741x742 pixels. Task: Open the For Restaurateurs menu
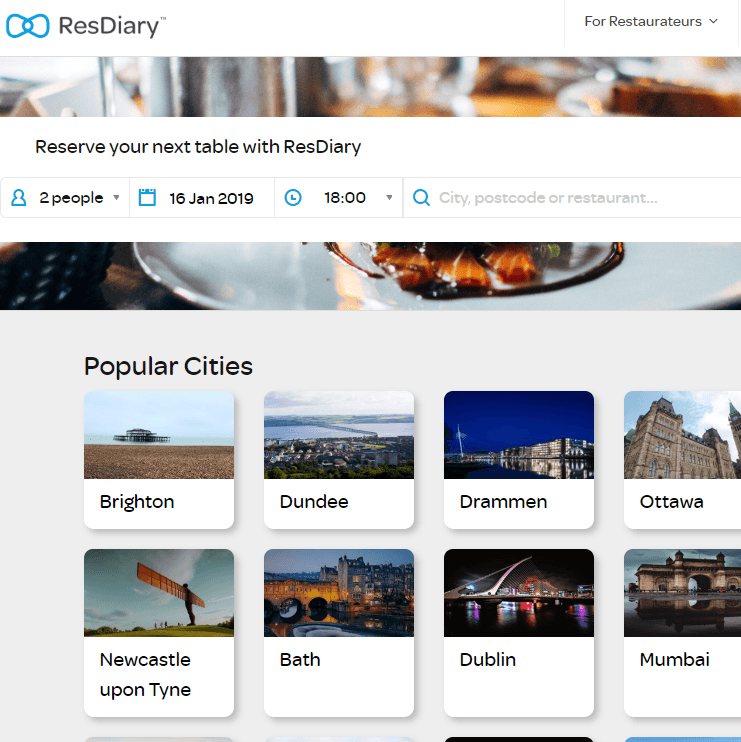(x=651, y=22)
